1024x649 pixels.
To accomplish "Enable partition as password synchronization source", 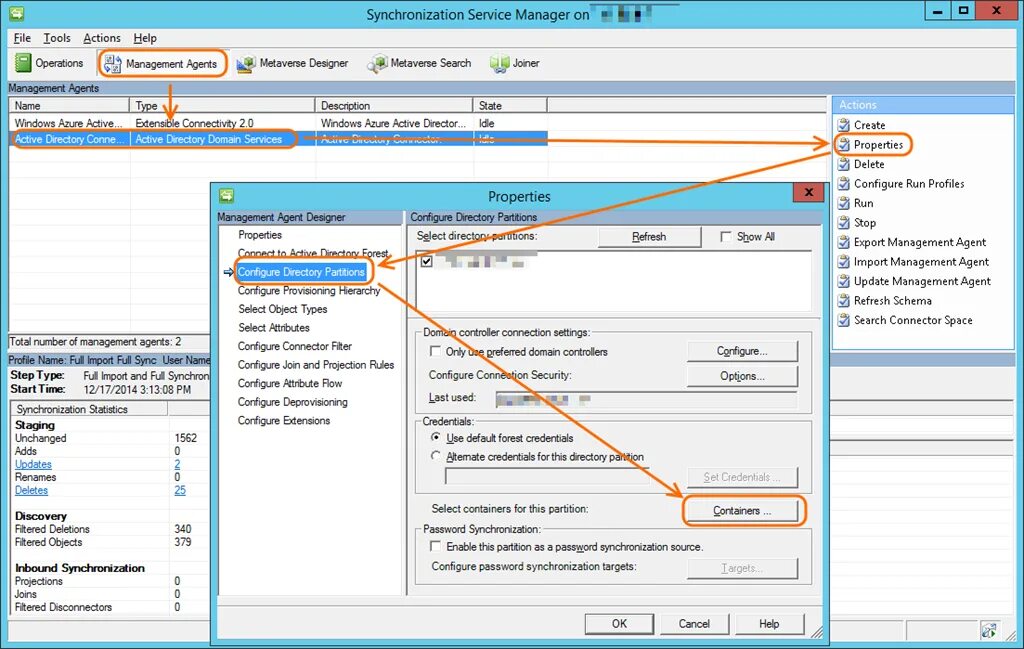I will [435, 546].
